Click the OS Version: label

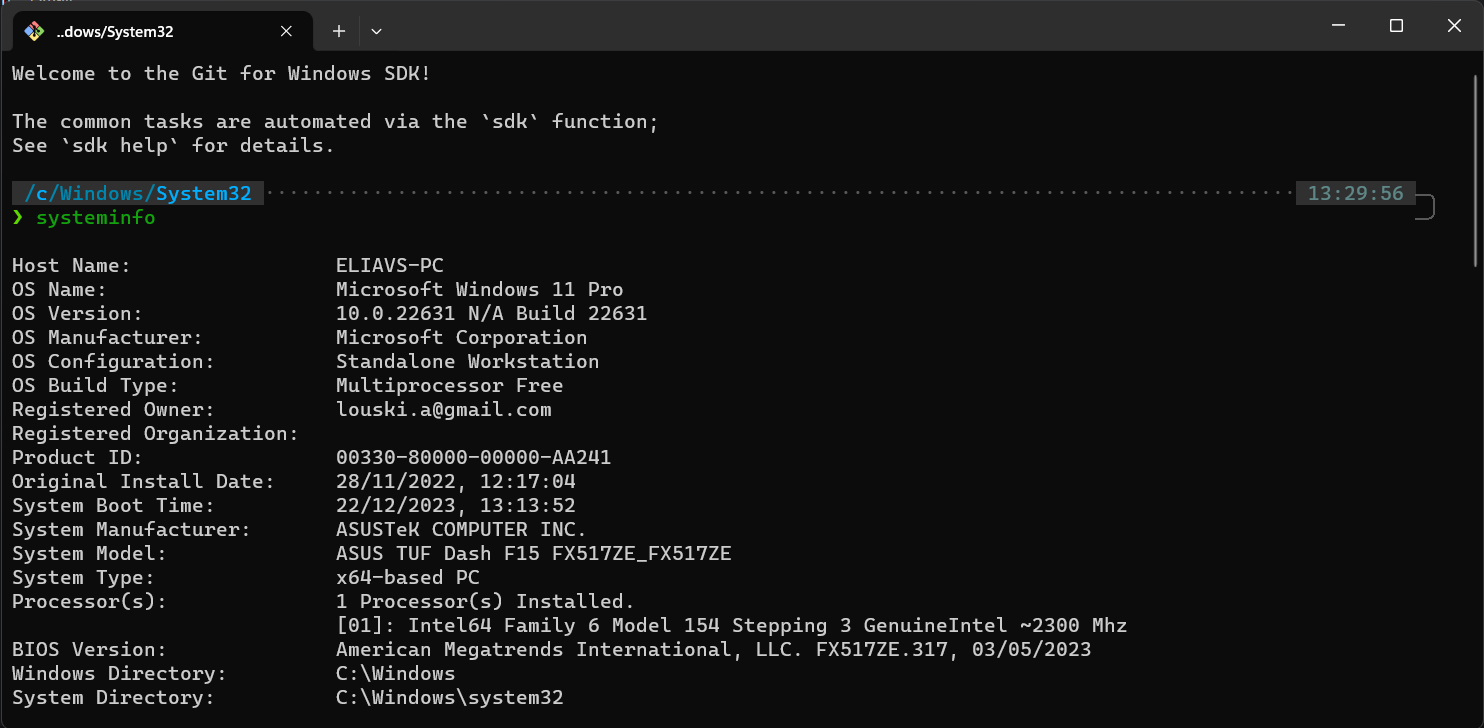click(x=78, y=313)
